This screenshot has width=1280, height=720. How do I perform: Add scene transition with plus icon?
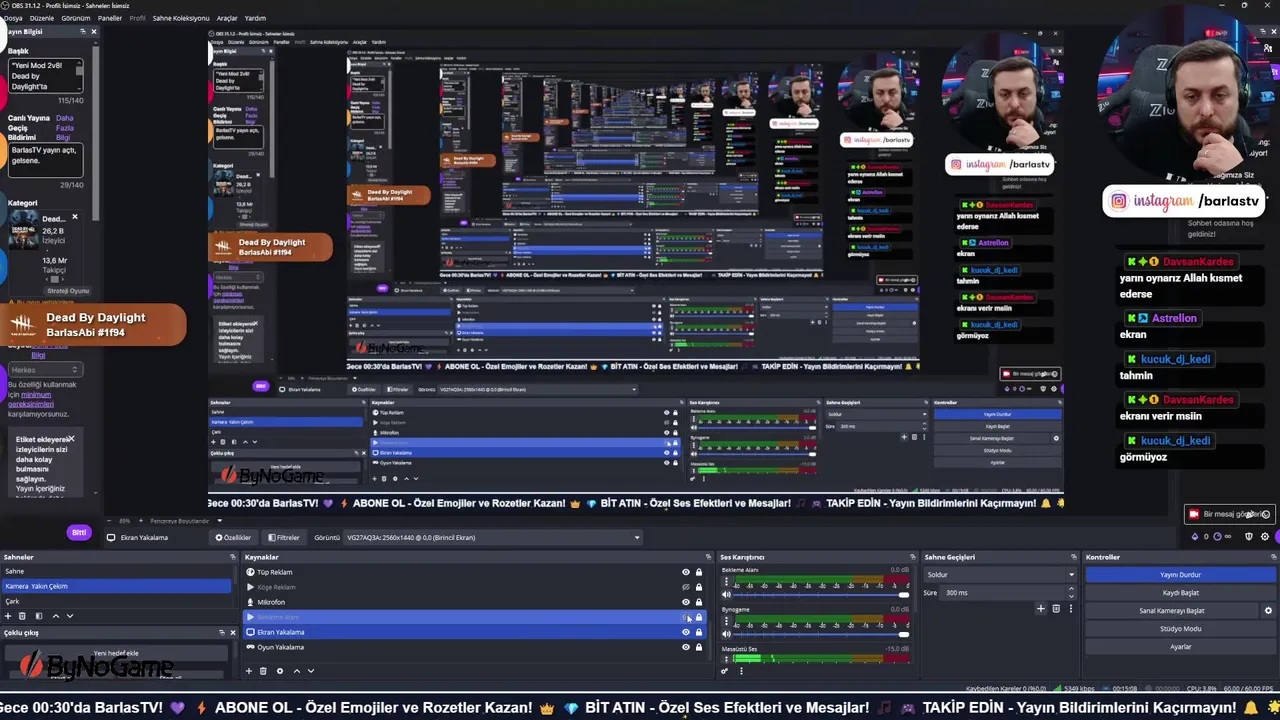pyautogui.click(x=1041, y=608)
